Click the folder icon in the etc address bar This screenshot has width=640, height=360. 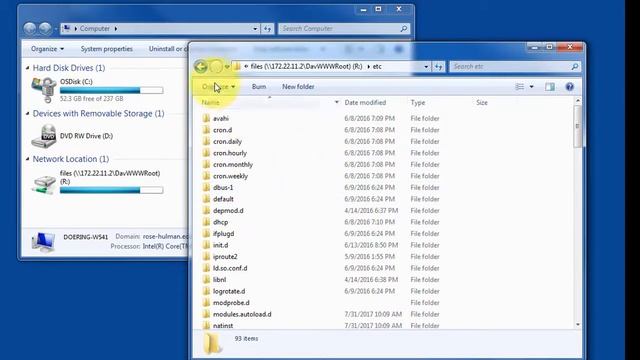click(x=237, y=67)
